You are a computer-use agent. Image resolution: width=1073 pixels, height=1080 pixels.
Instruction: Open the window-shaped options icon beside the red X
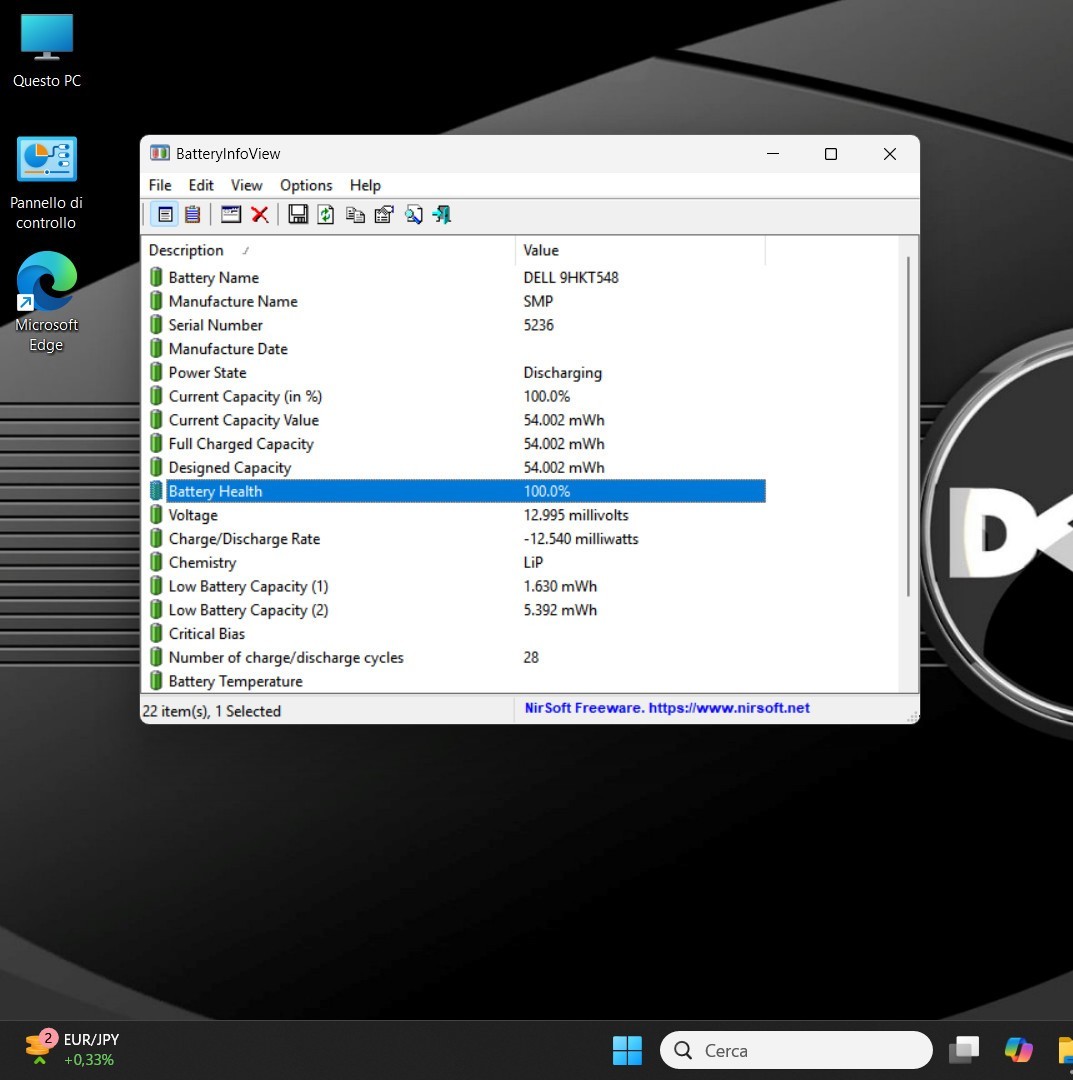231,215
